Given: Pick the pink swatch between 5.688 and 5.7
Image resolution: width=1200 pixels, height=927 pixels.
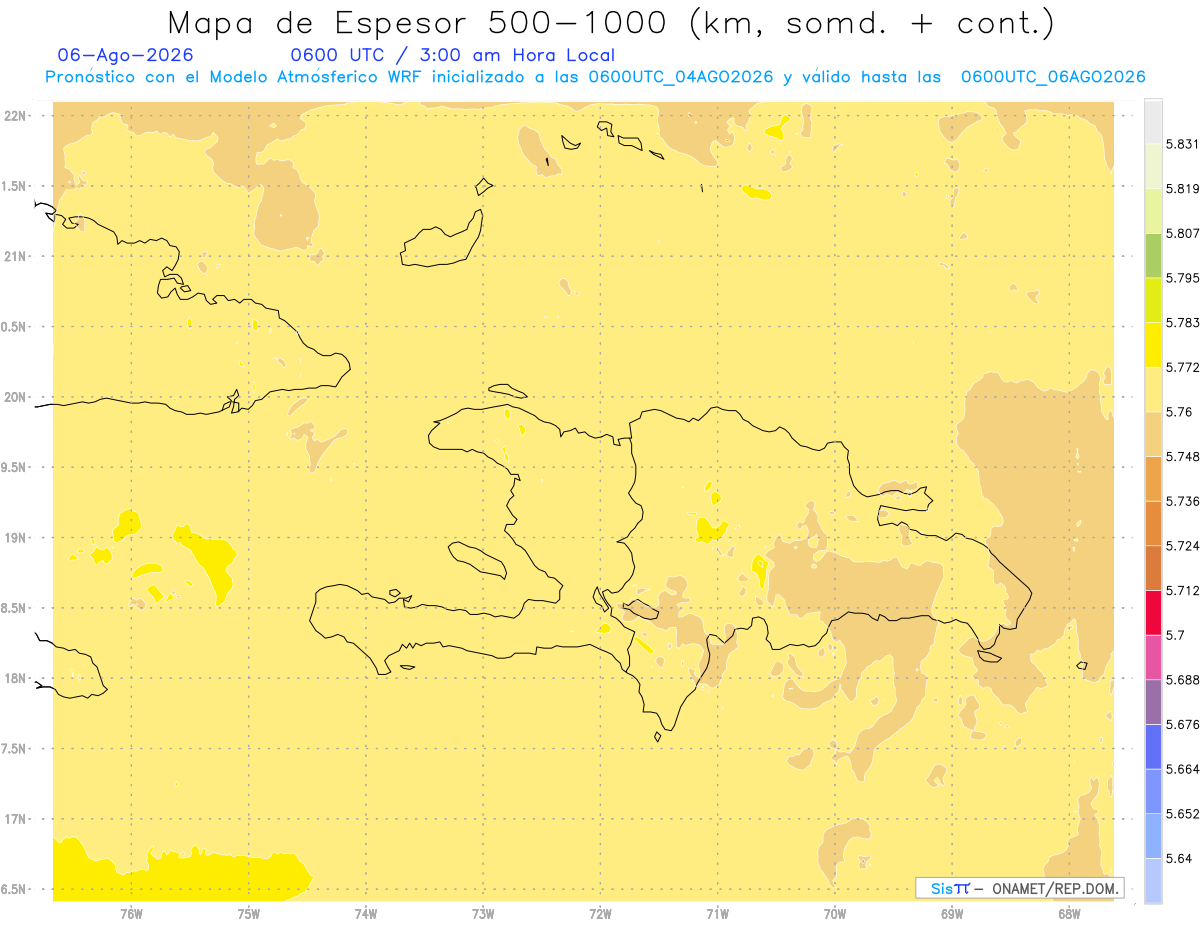Looking at the screenshot, I should pyautogui.click(x=1153, y=658).
